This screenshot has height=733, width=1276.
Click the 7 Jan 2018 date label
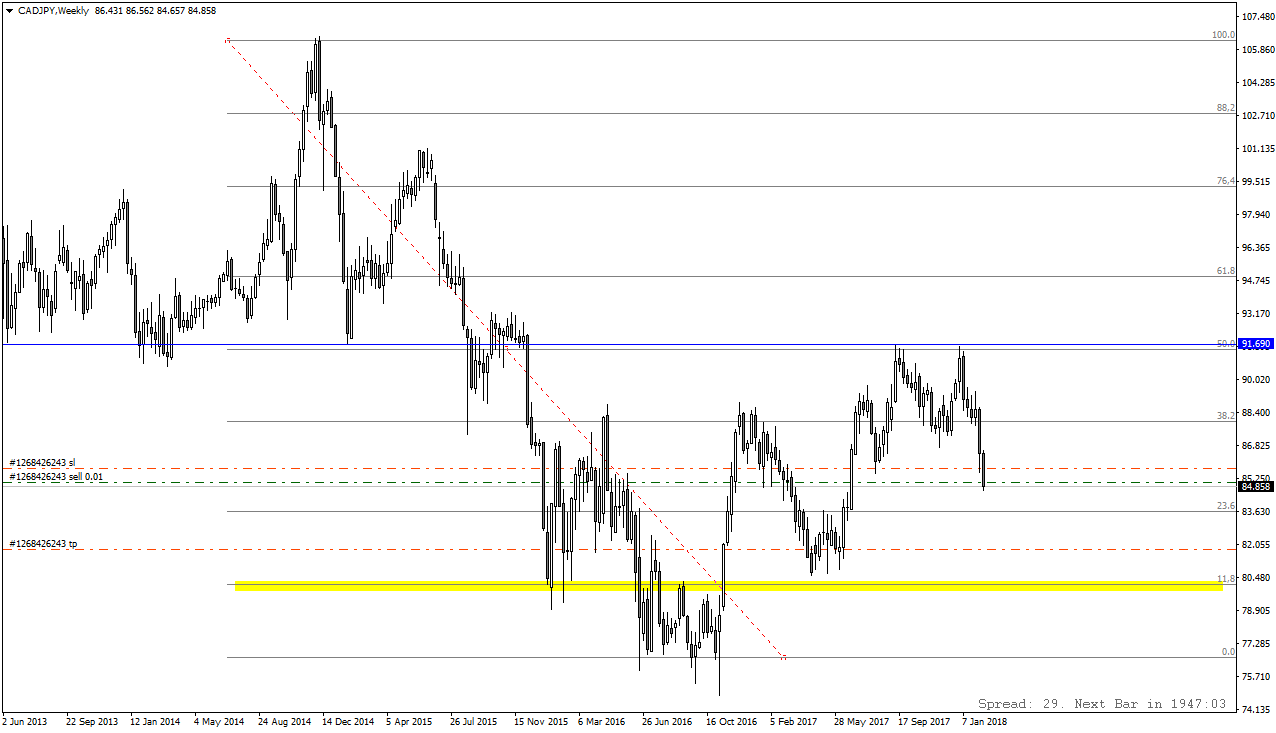tap(984, 721)
